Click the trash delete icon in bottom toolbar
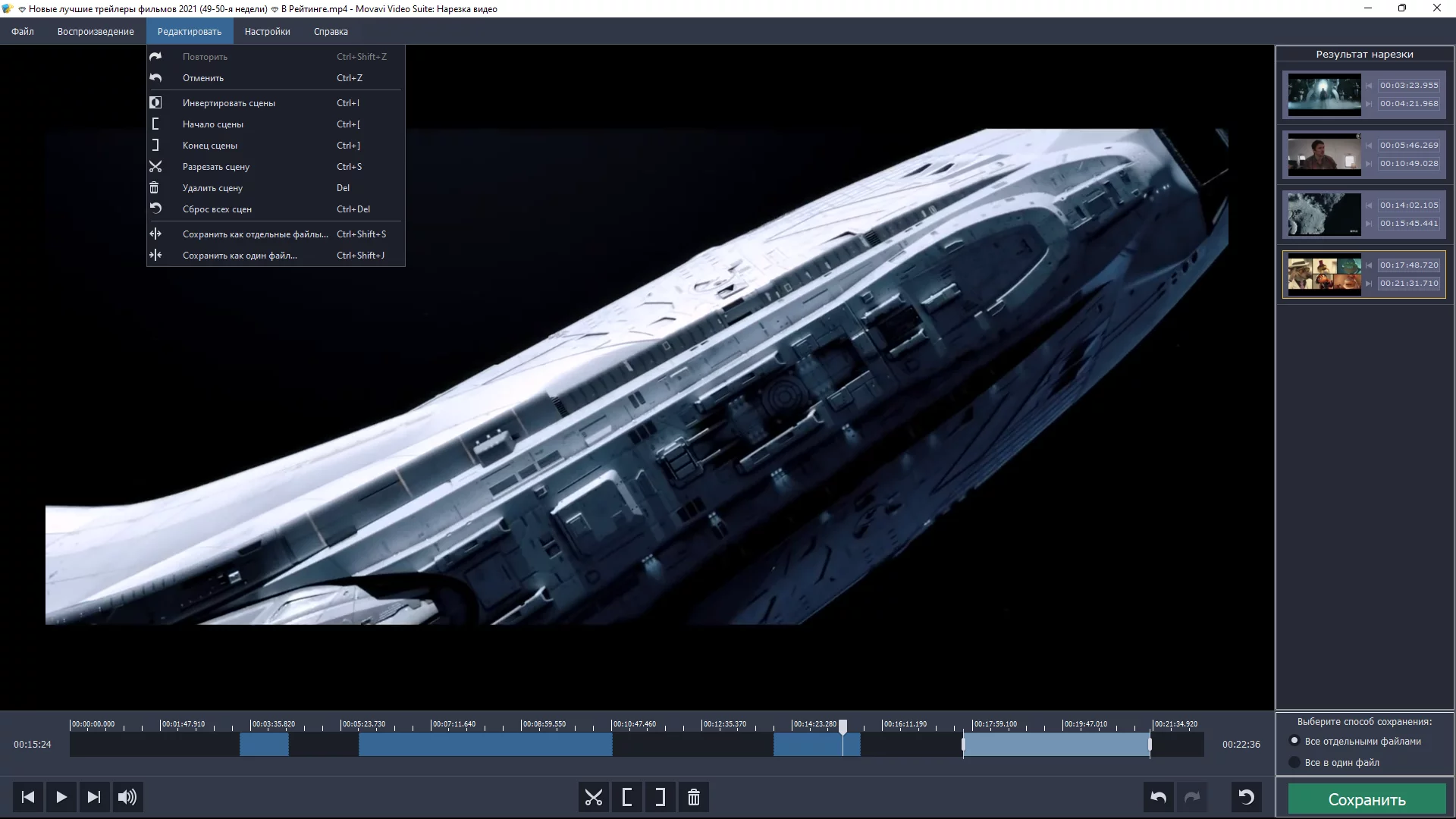This screenshot has width=1456, height=819. (694, 798)
